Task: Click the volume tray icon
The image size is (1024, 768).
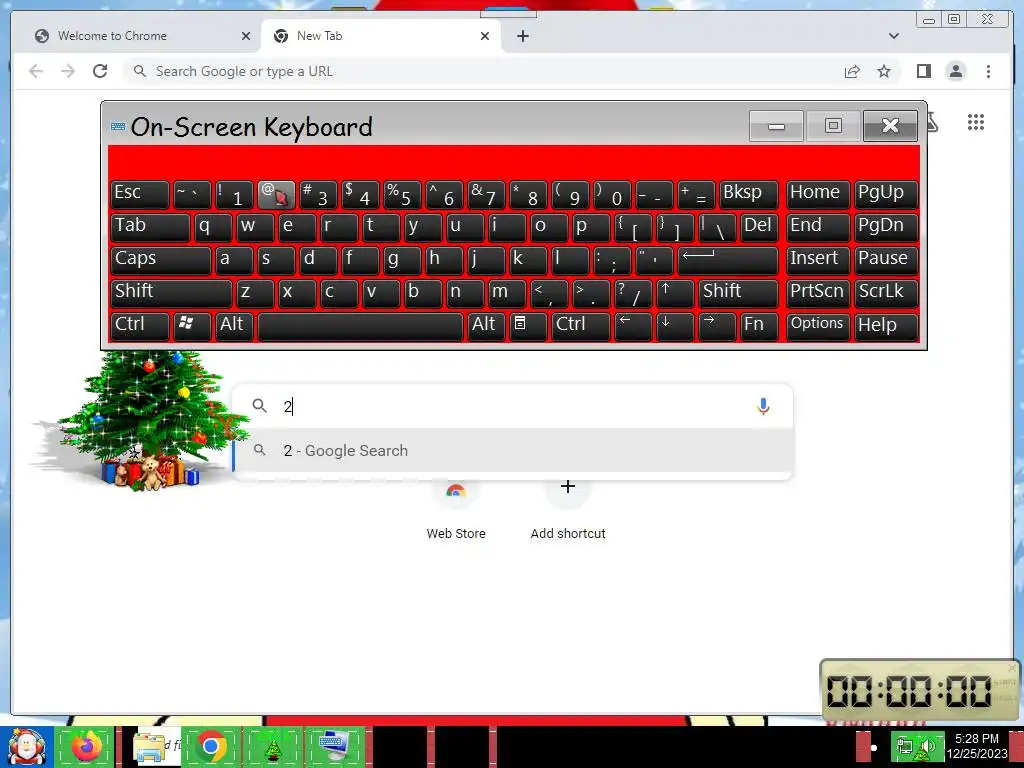Action: pyautogui.click(x=927, y=747)
